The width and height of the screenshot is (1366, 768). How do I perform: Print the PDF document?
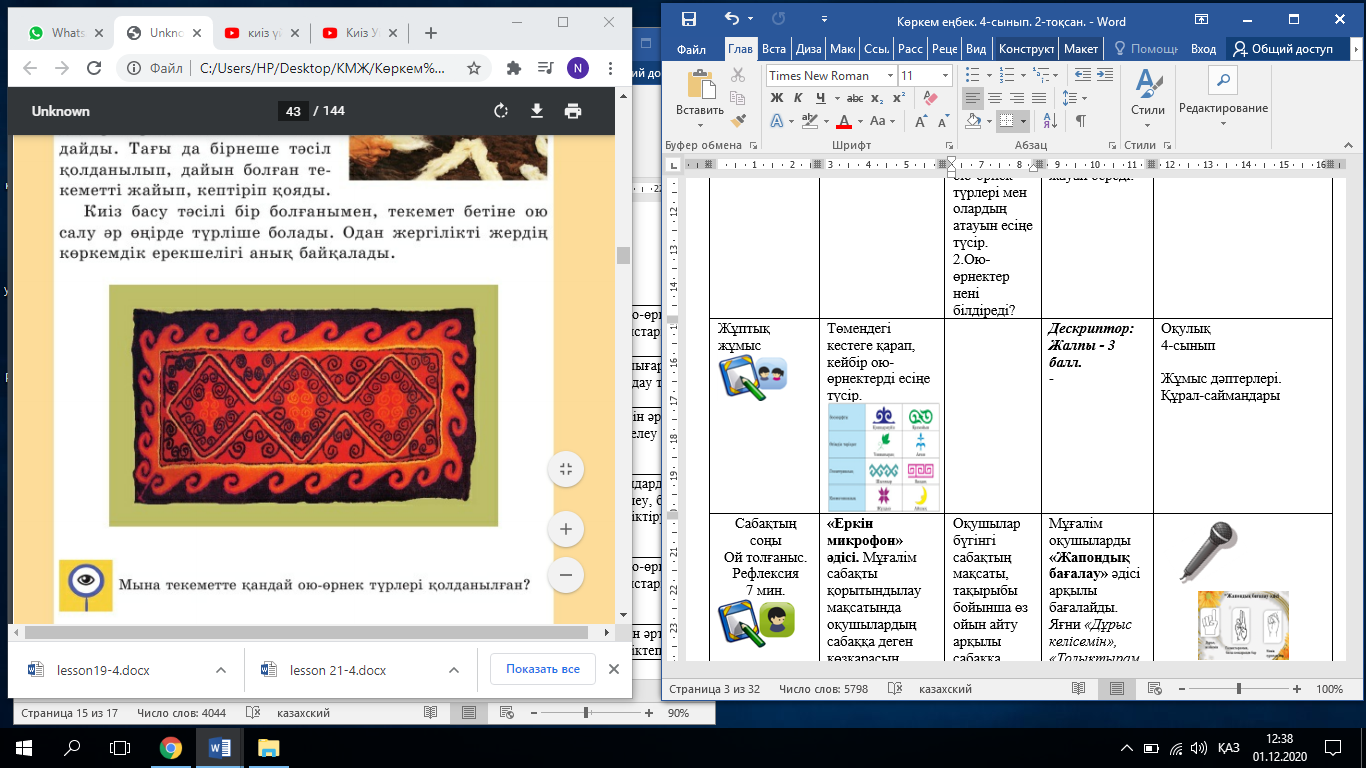click(572, 111)
